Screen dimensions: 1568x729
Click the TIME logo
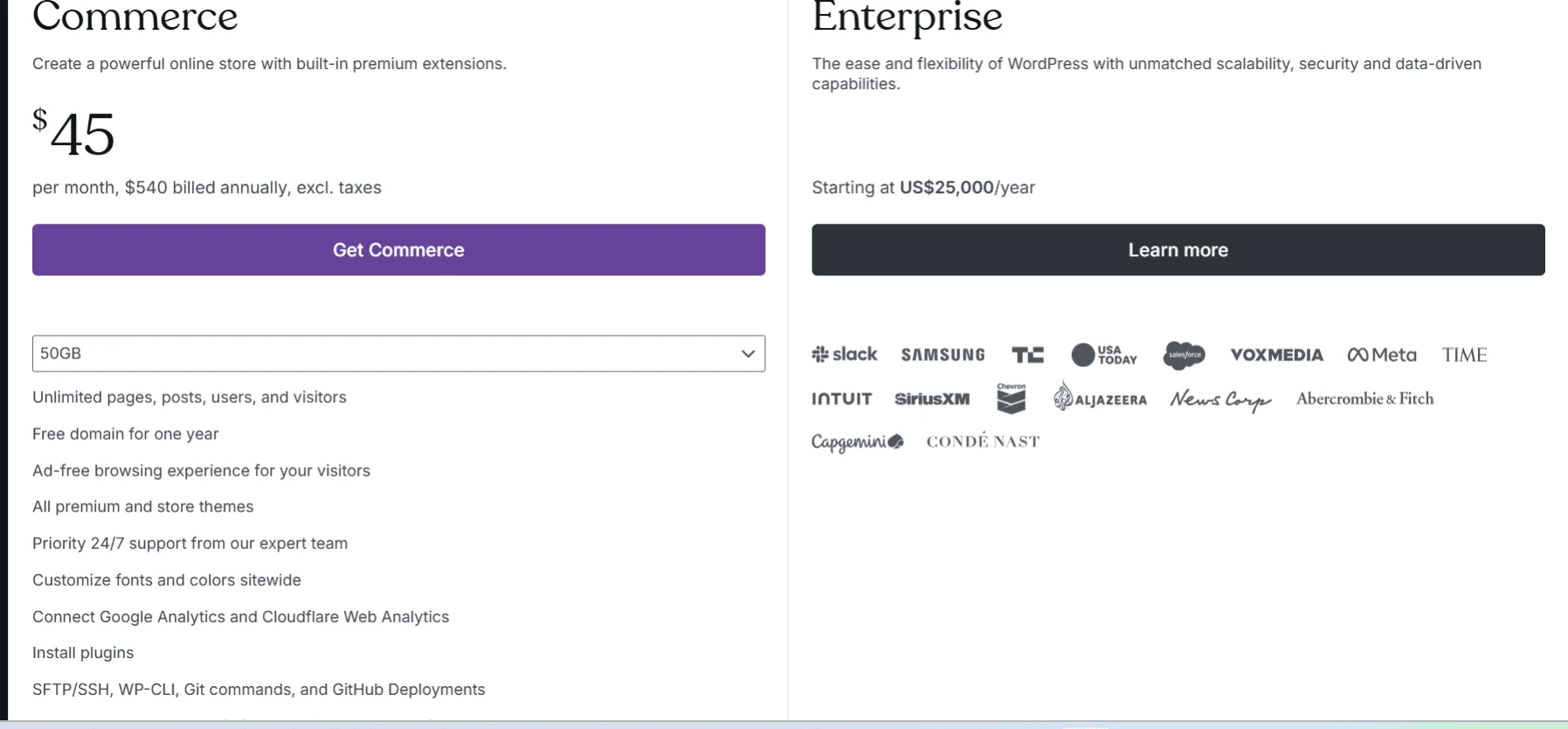(1464, 355)
